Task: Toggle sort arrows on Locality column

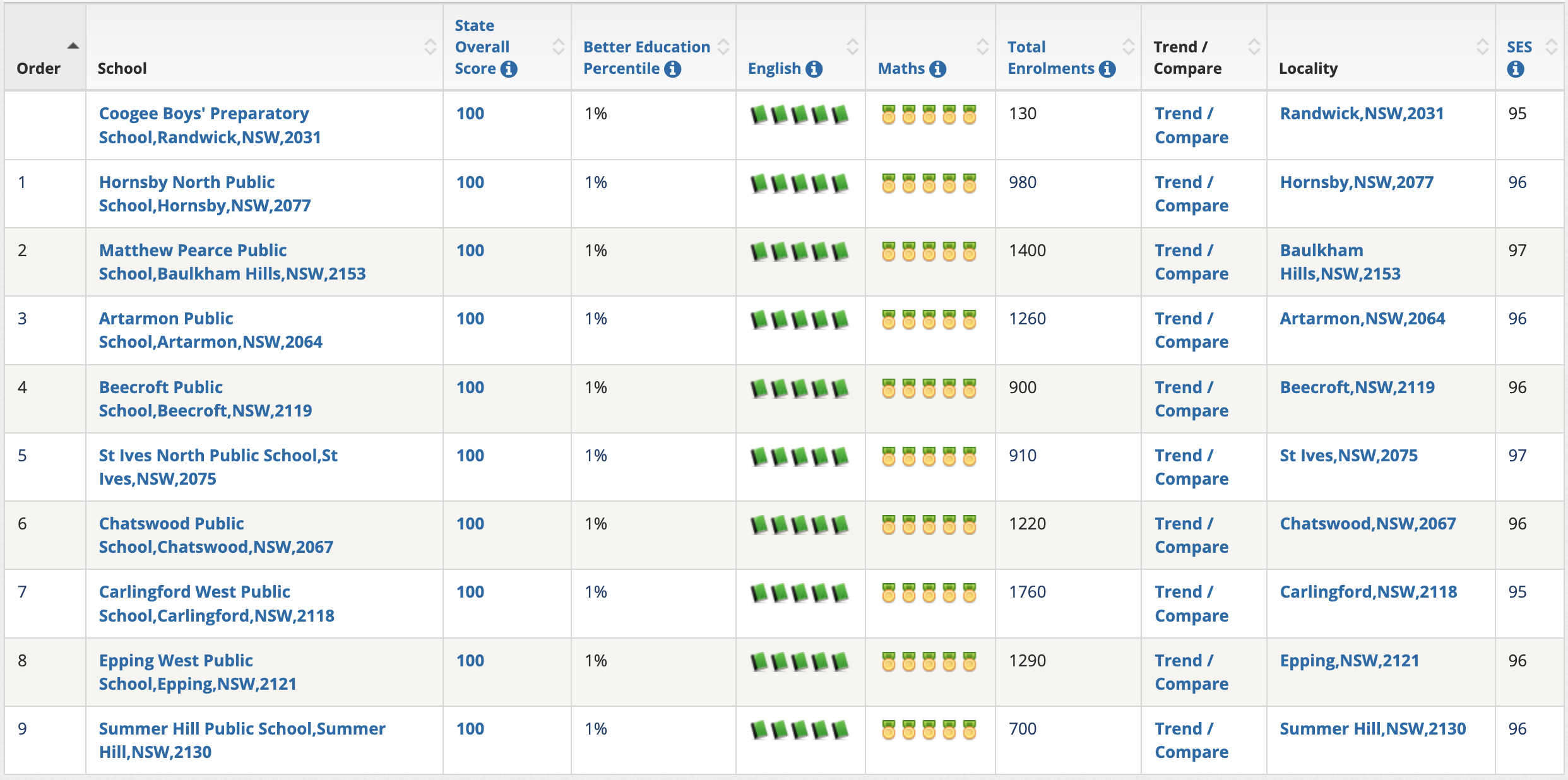Action: click(1482, 47)
